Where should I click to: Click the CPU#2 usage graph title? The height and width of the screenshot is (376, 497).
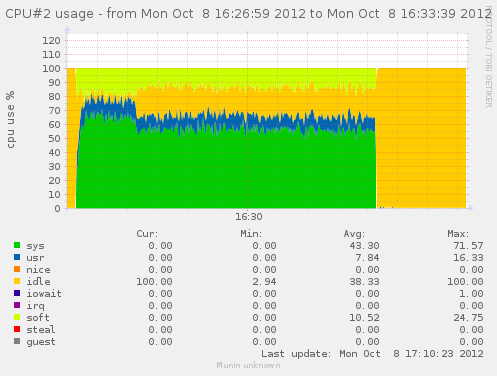click(x=248, y=14)
